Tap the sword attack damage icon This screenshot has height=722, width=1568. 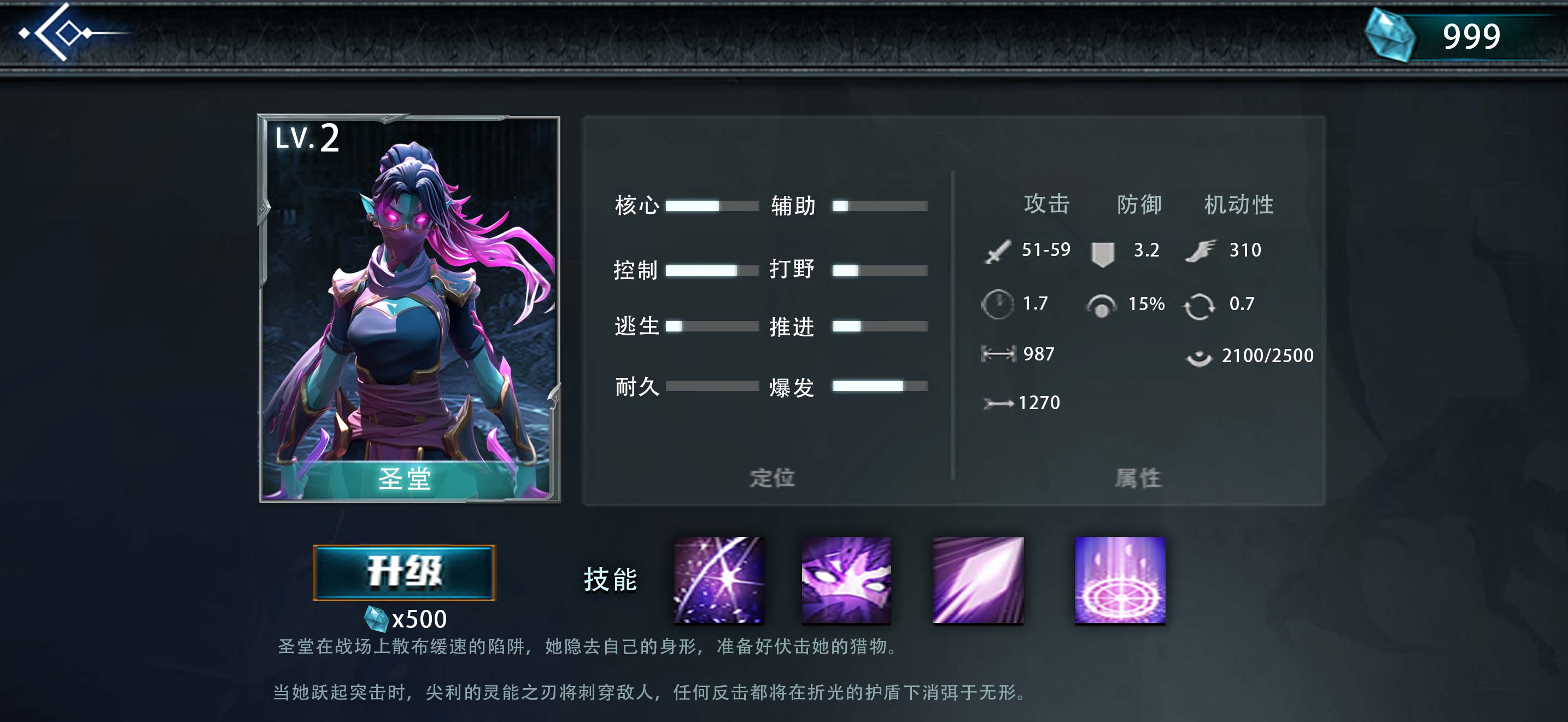coord(998,251)
